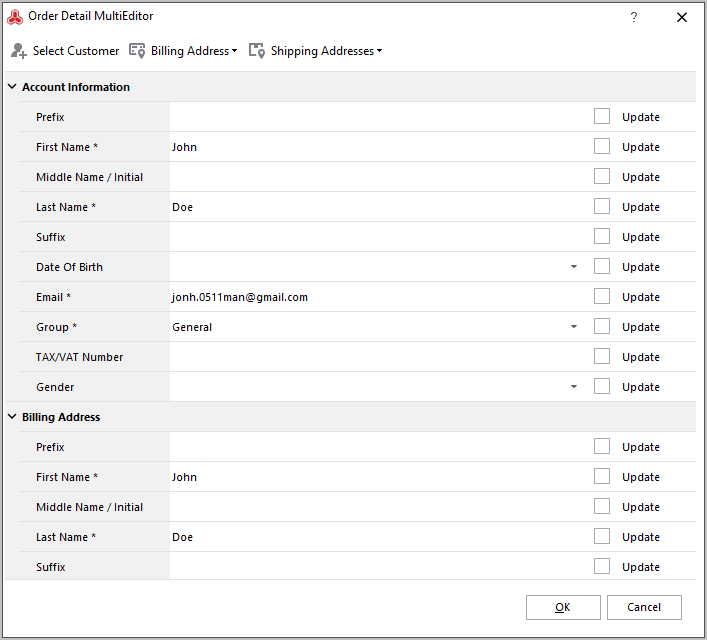Click the Cancel button
Image resolution: width=707 pixels, height=640 pixels.
click(x=644, y=607)
